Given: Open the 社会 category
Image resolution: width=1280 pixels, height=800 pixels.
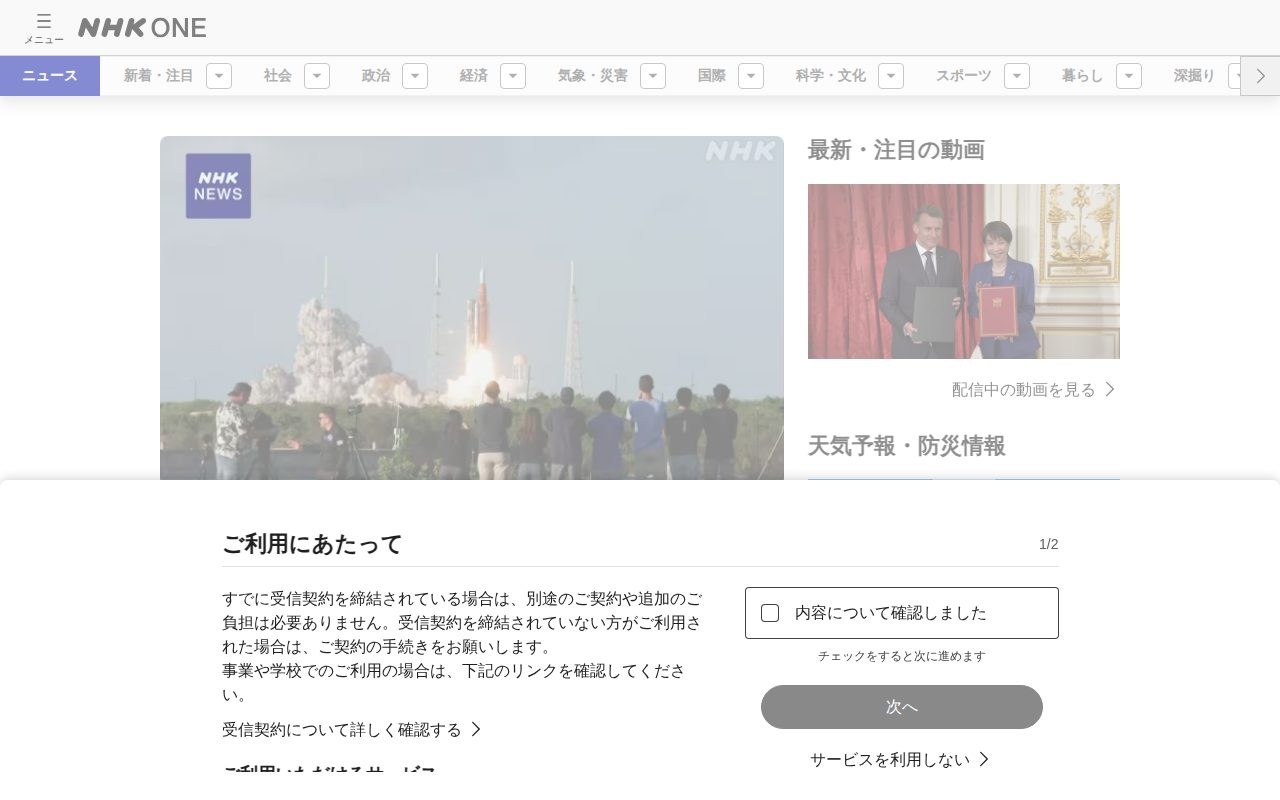Looking at the screenshot, I should coord(277,76).
